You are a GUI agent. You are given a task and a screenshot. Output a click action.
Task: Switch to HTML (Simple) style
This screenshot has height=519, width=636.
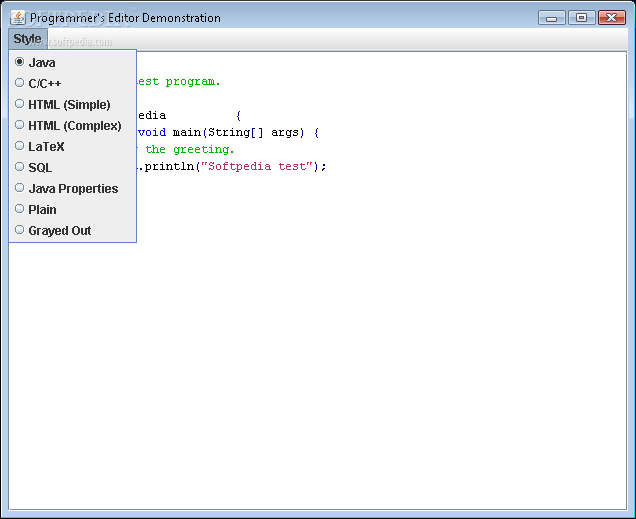[73, 105]
